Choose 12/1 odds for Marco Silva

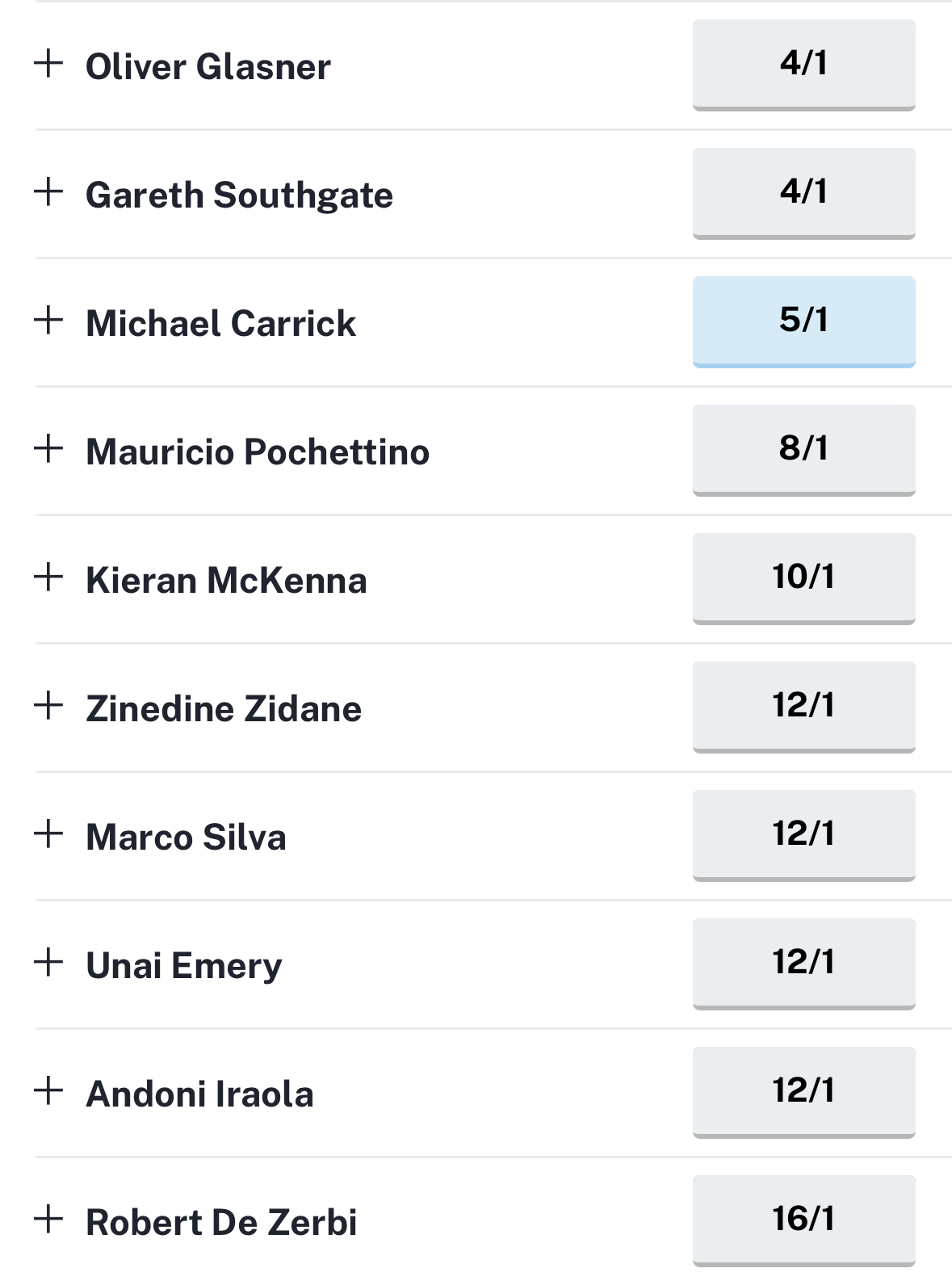(803, 835)
